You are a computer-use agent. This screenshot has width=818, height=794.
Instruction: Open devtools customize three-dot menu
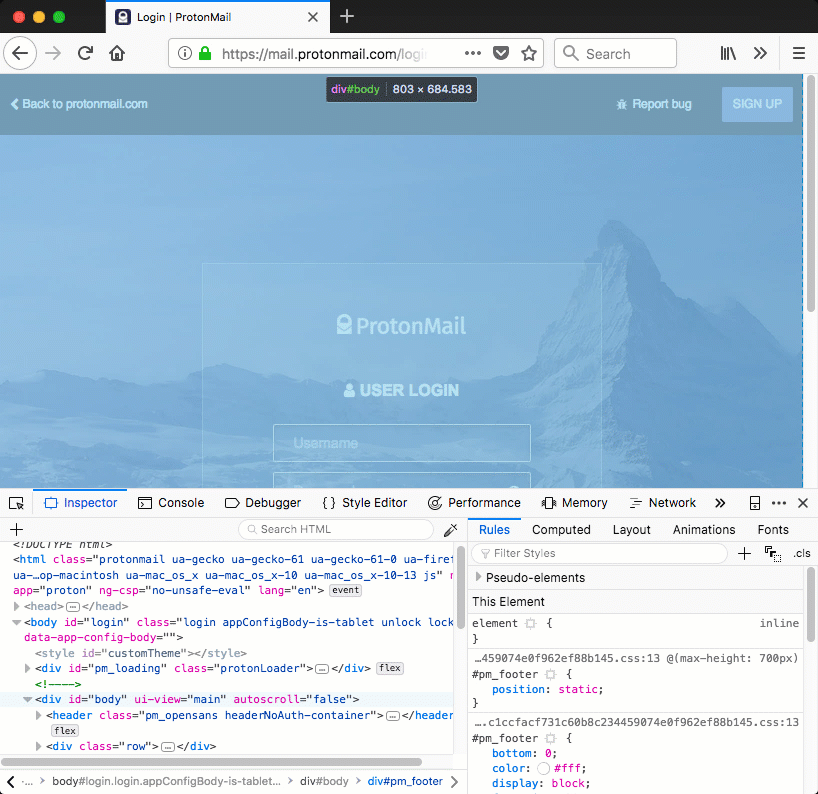click(x=779, y=503)
